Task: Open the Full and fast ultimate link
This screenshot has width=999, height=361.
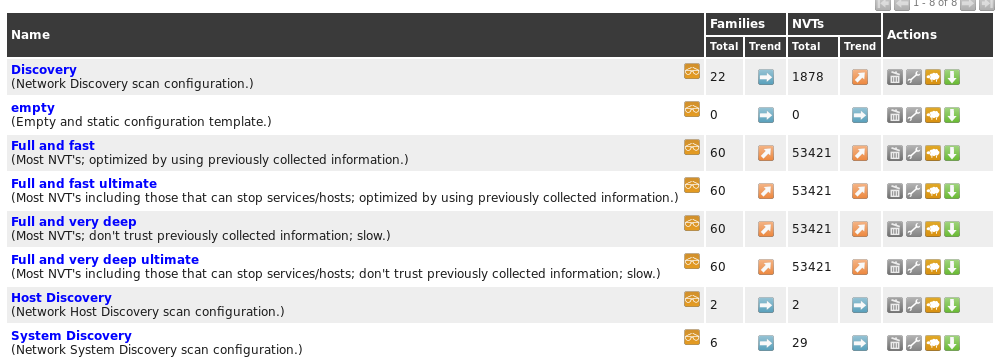Action: click(84, 184)
